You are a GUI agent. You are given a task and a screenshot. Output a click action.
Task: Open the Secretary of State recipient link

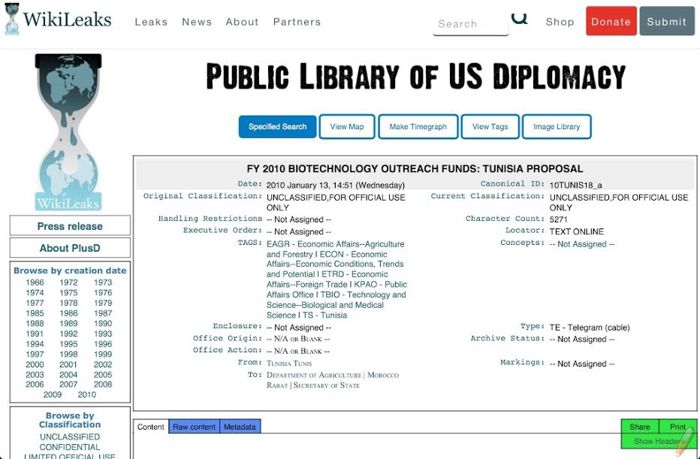point(326,385)
